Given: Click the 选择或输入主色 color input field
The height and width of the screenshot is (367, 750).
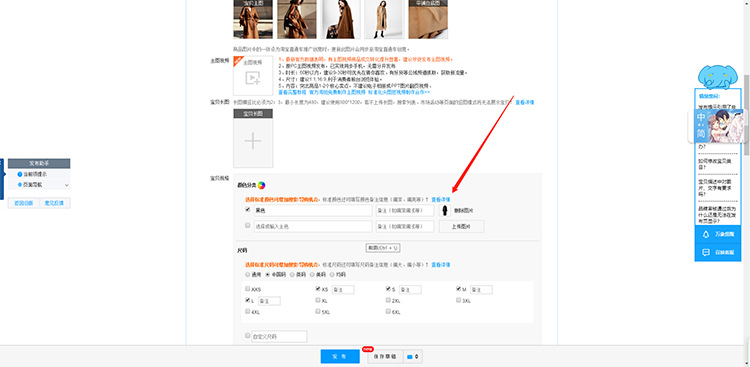Looking at the screenshot, I should [x=313, y=226].
